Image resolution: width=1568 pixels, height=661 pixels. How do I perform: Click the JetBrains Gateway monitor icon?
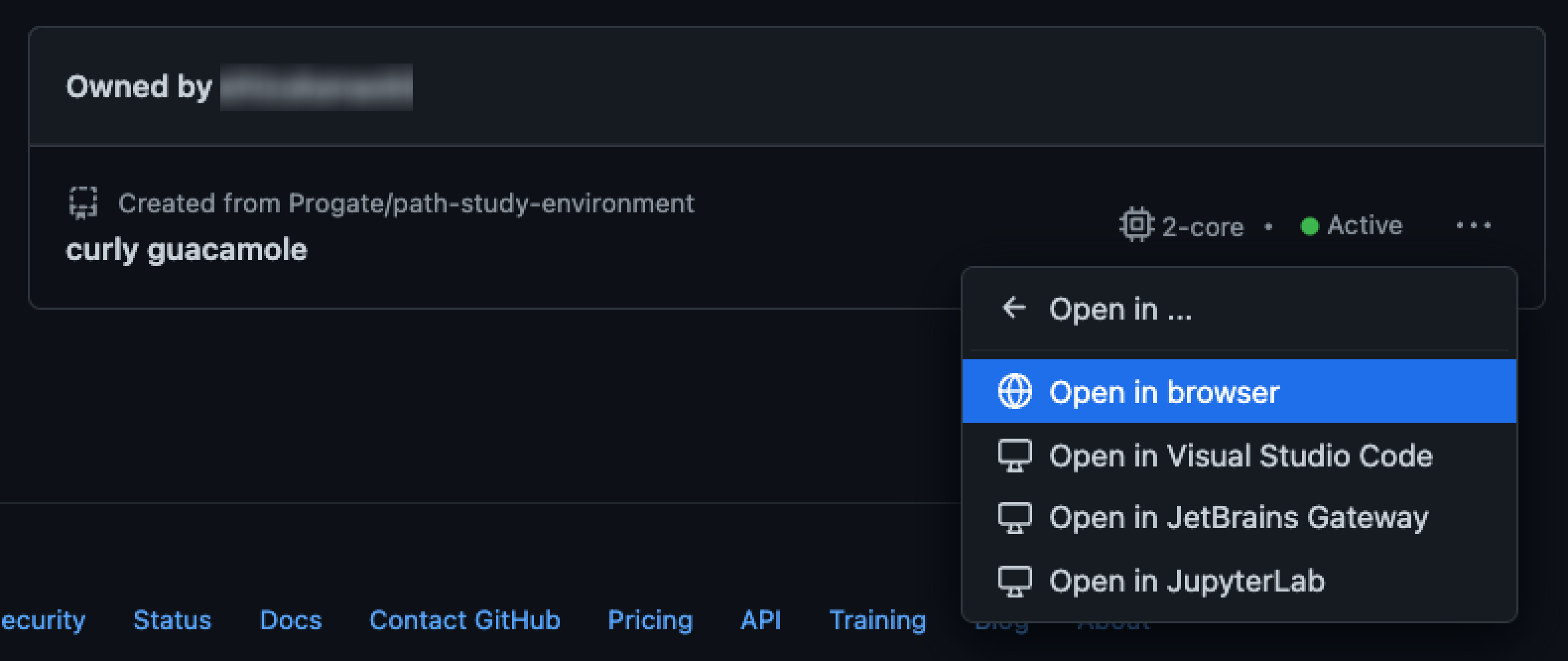[x=1015, y=517]
